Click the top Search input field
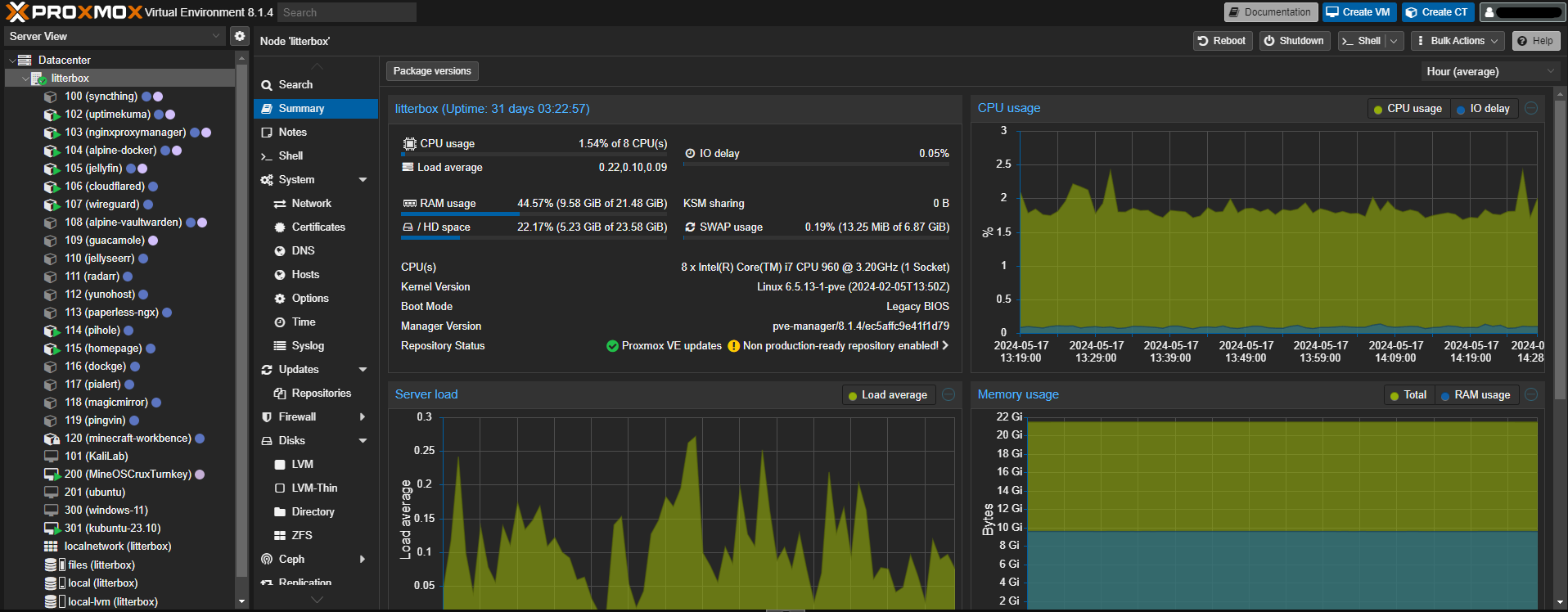1568x612 pixels. click(x=346, y=12)
